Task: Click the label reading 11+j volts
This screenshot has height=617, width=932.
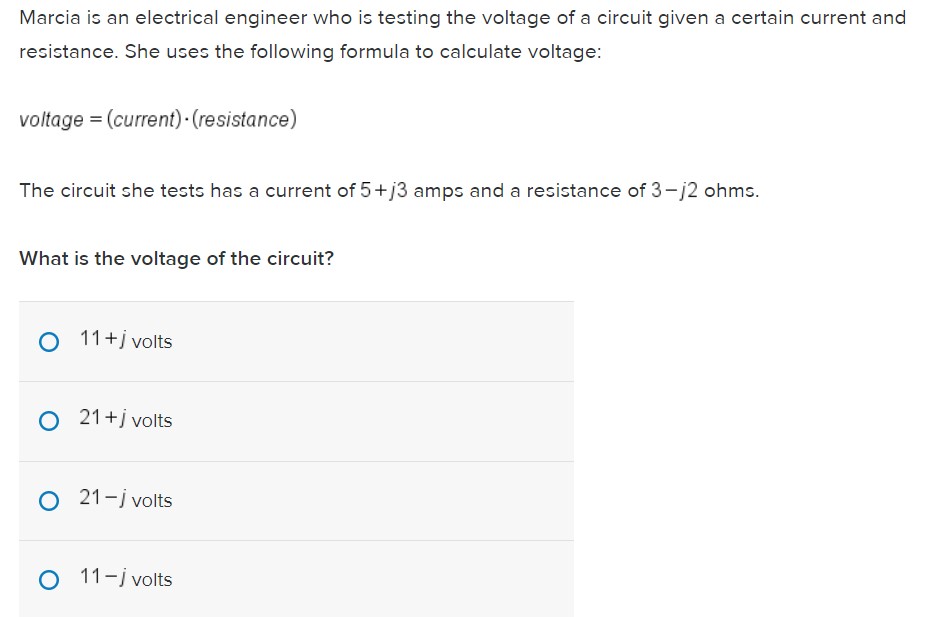Action: tap(125, 341)
